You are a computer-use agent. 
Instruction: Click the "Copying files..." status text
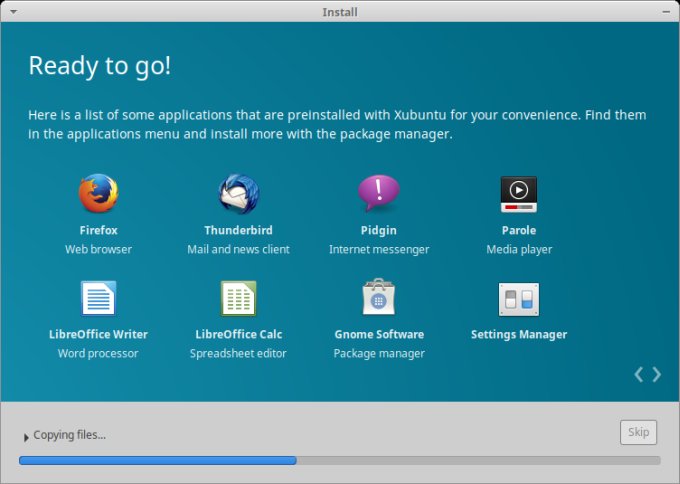(69, 435)
